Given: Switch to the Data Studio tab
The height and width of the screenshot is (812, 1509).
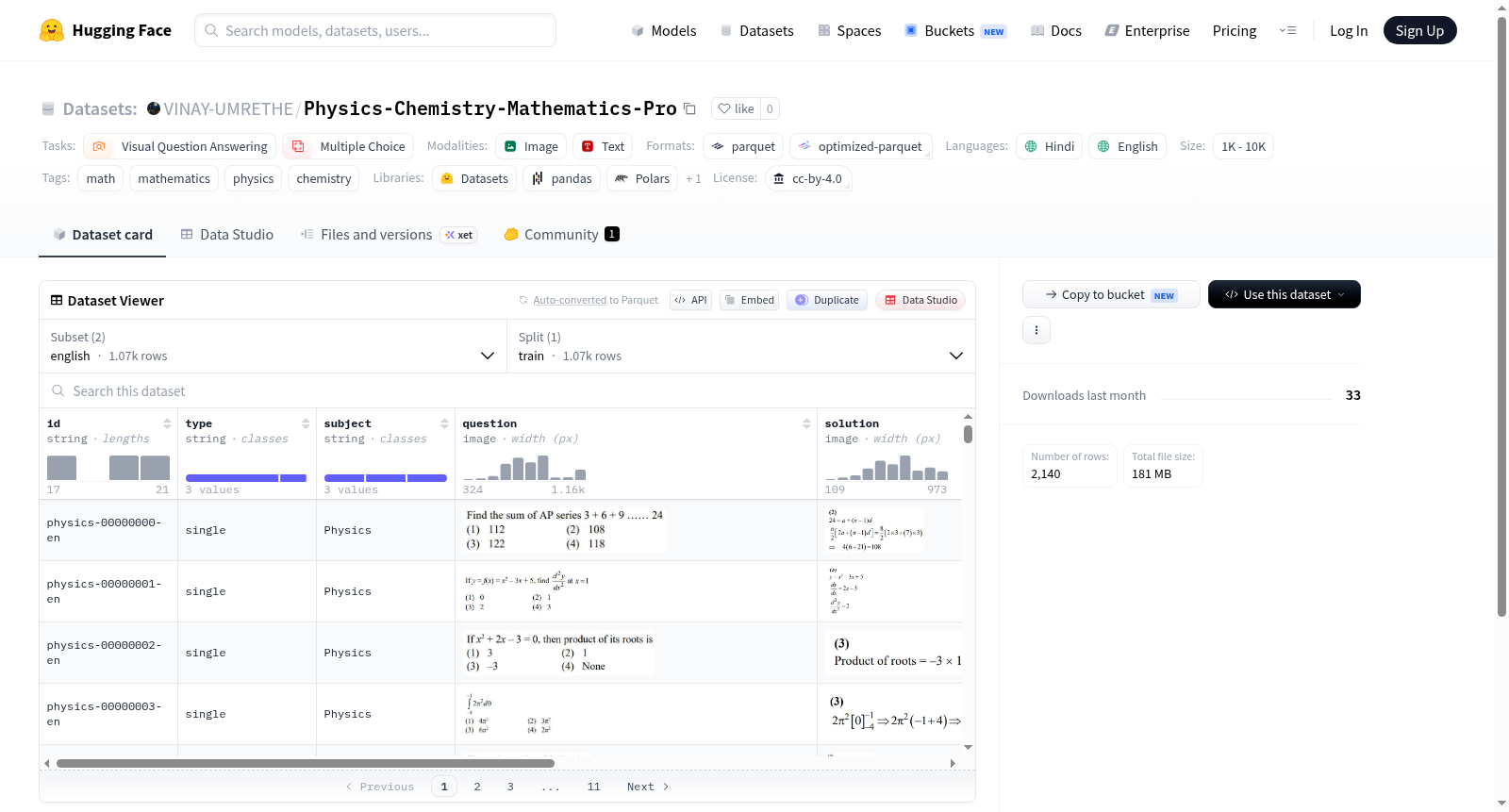Looking at the screenshot, I should pyautogui.click(x=227, y=234).
